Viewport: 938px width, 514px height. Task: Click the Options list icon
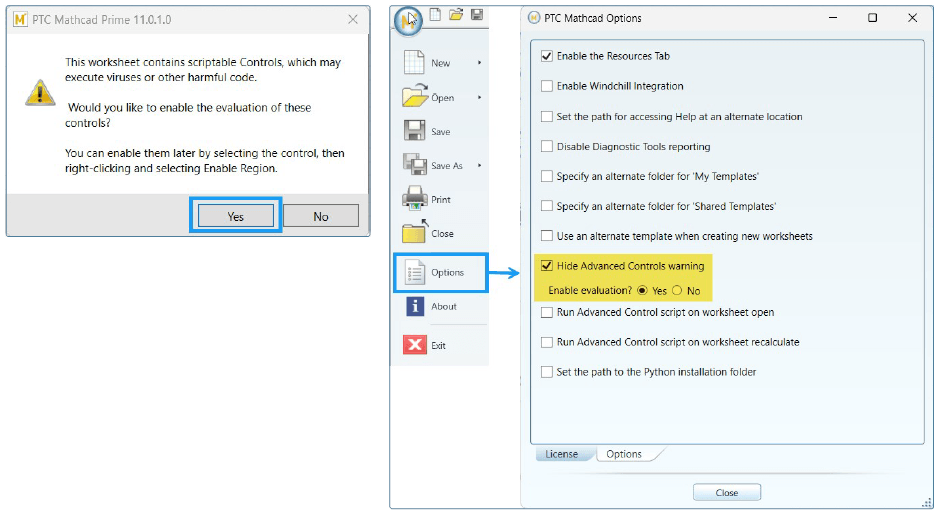pyautogui.click(x=415, y=272)
